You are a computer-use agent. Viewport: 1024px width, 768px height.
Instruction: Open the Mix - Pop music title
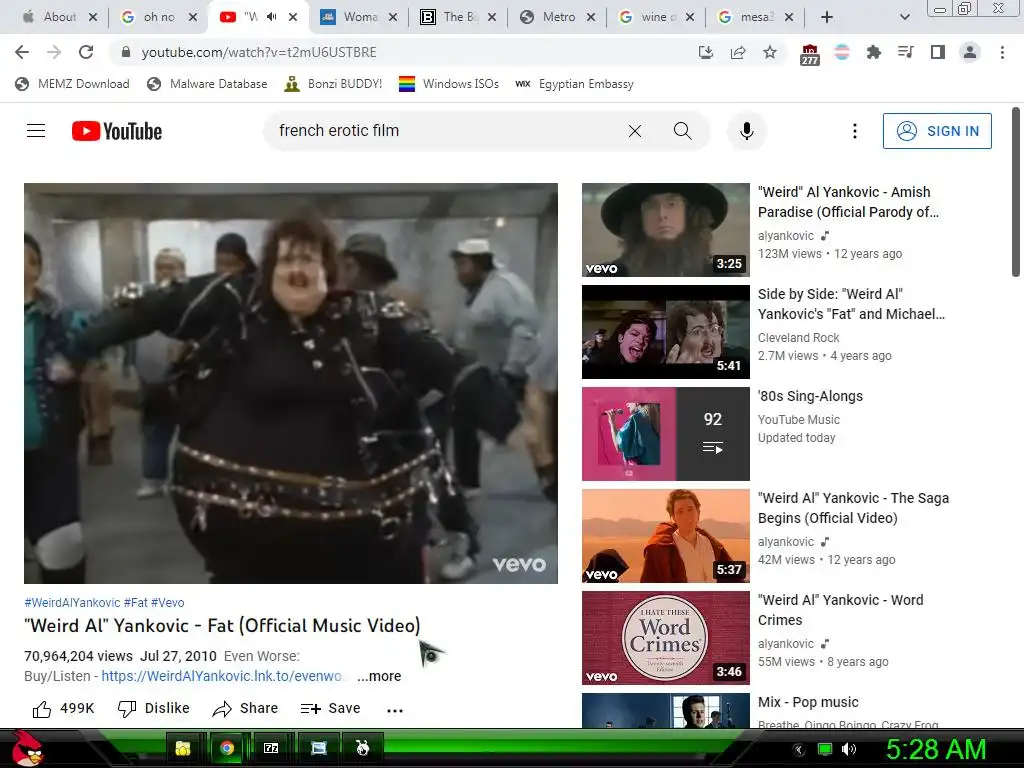(x=808, y=702)
